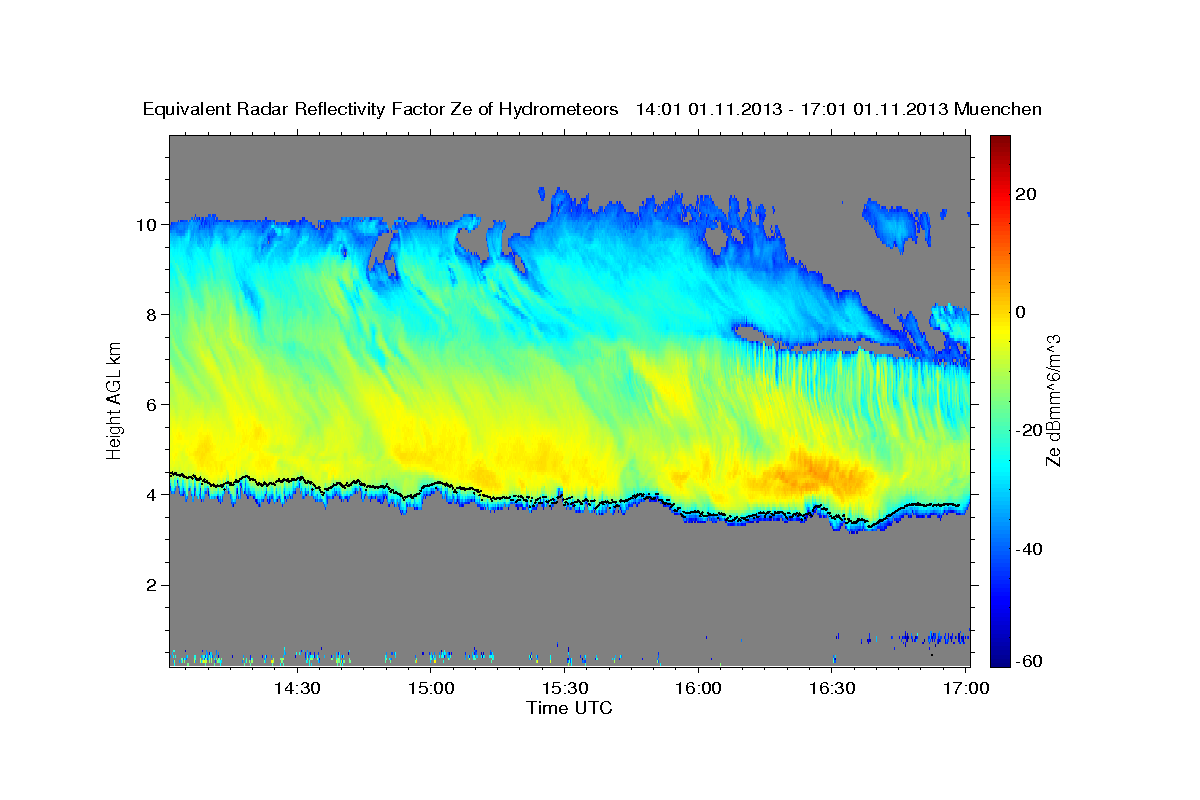The height and width of the screenshot is (800, 1200).
Task: Click the 15:00 time tick label
Action: pyautogui.click(x=431, y=688)
